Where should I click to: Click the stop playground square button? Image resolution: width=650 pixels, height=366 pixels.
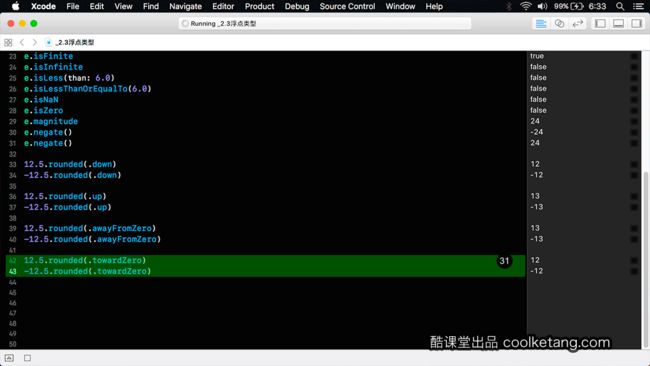click(x=27, y=358)
